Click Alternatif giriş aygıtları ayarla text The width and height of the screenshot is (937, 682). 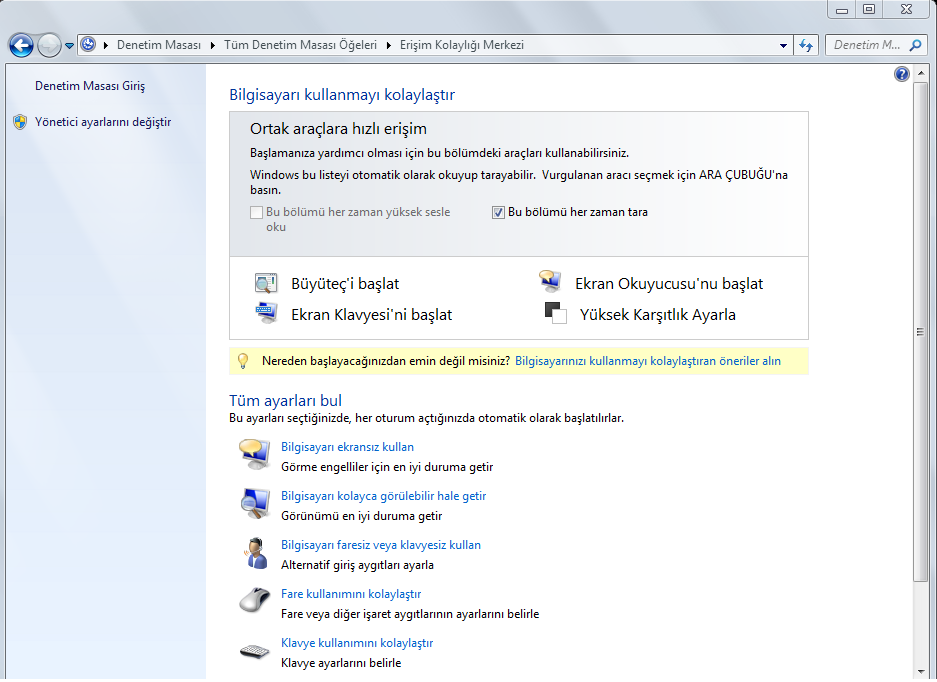pyautogui.click(x=357, y=565)
